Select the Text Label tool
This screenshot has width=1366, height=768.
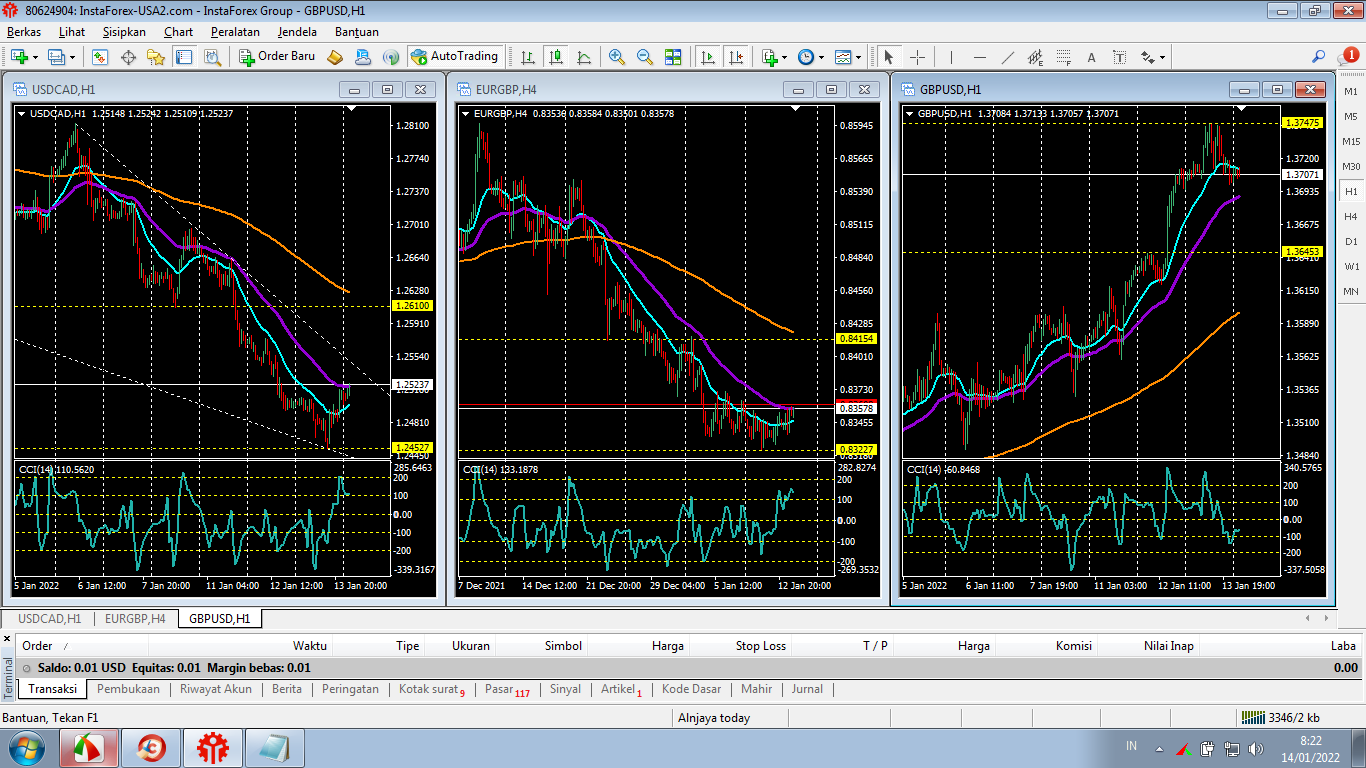tap(1119, 57)
